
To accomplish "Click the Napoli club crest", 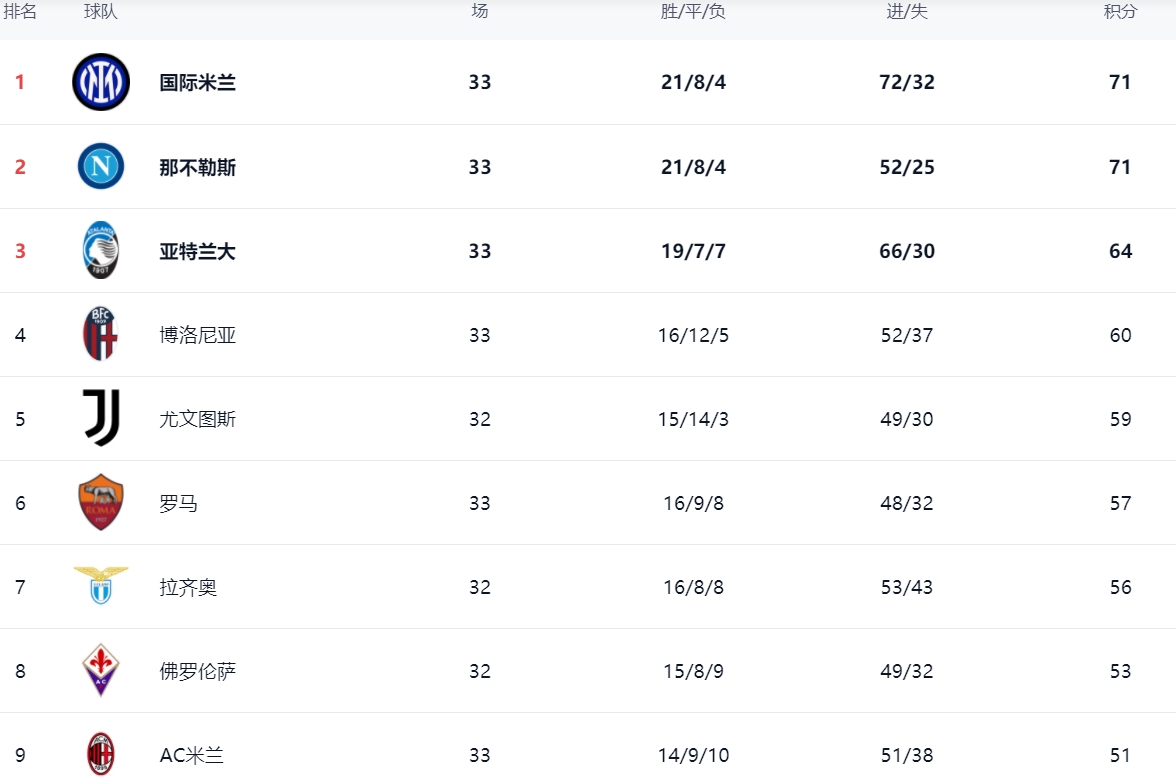I will [101, 166].
